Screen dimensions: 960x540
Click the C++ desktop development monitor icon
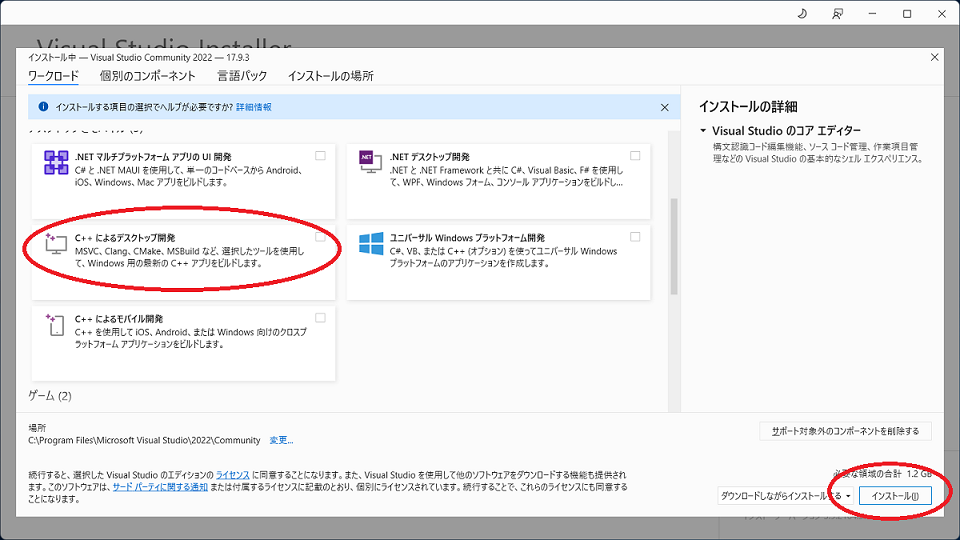[x=56, y=244]
